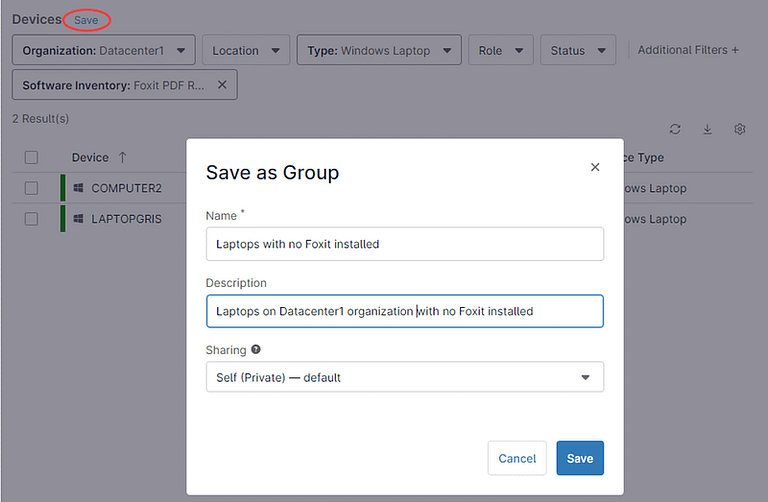This screenshot has width=768, height=502.
Task: Click the blue Save button in dialog
Action: (x=580, y=458)
